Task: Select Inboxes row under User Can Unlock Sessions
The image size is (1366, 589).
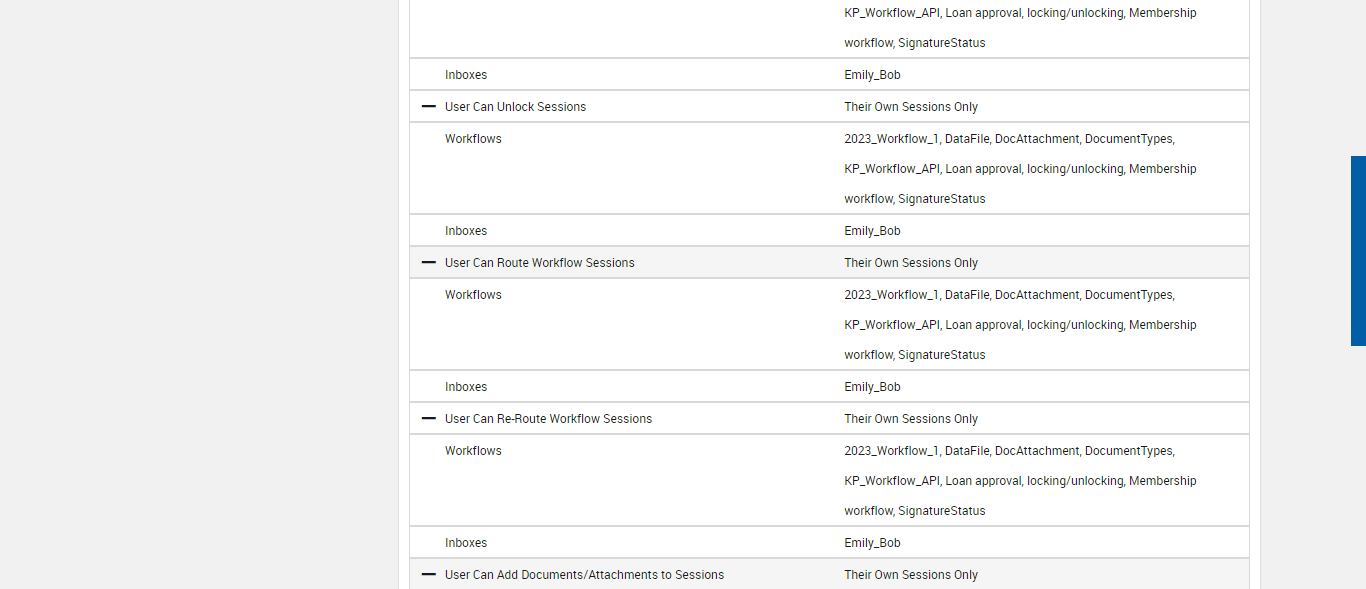Action: [466, 231]
